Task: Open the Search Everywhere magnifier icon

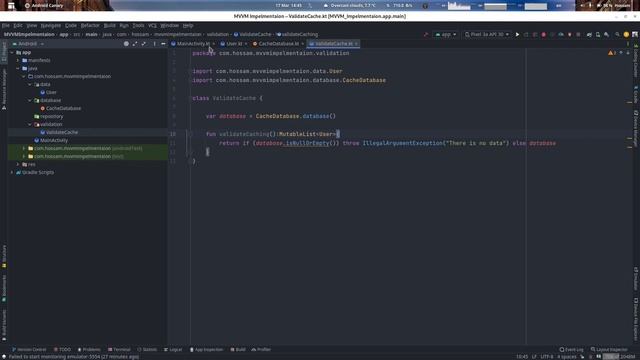Action: point(617,35)
